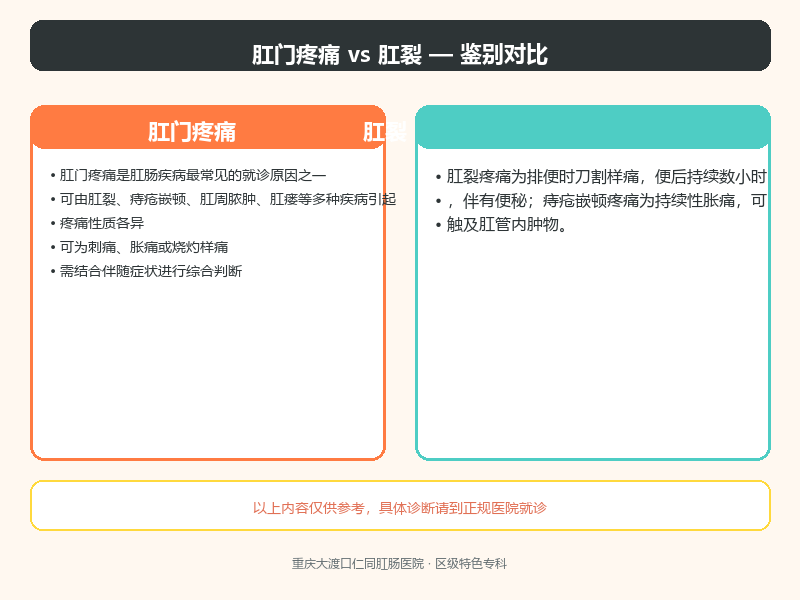Click the title 肛门疼痛 vs 肛裂 — 鉴别对比
The image size is (800, 600).
click(400, 55)
